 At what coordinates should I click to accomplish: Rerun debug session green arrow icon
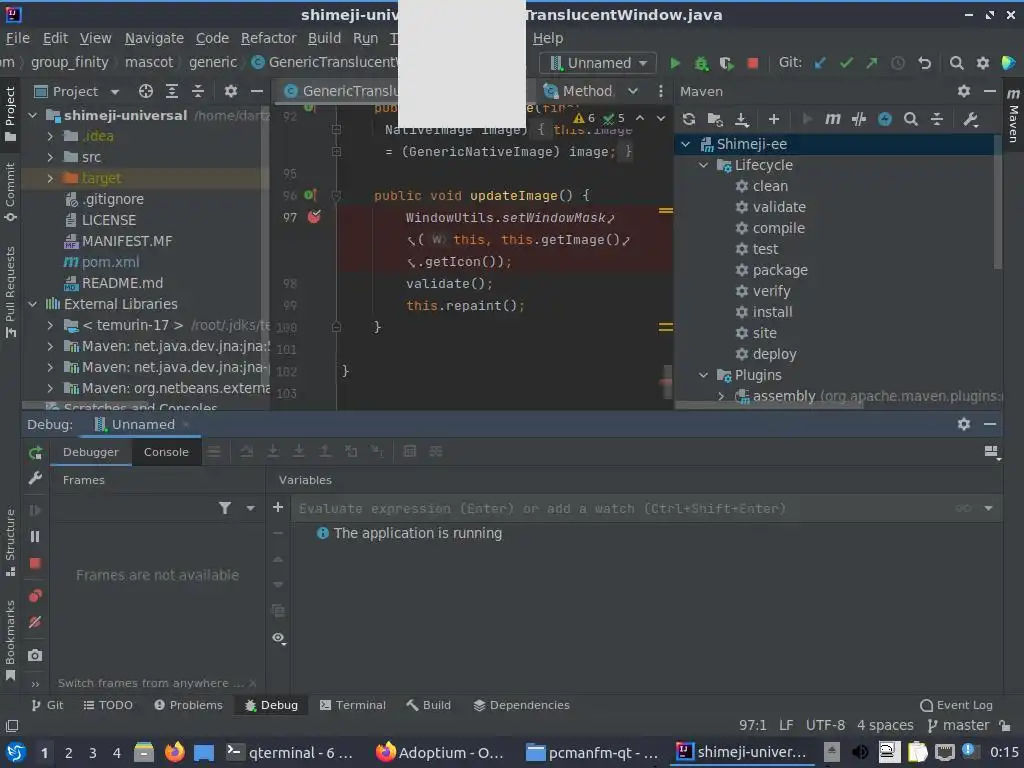pyautogui.click(x=35, y=452)
